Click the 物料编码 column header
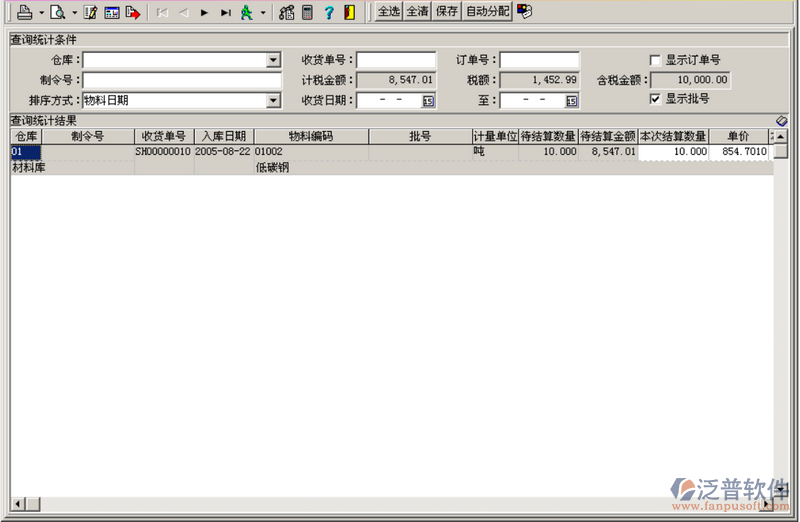The width and height of the screenshot is (800, 522). point(311,136)
